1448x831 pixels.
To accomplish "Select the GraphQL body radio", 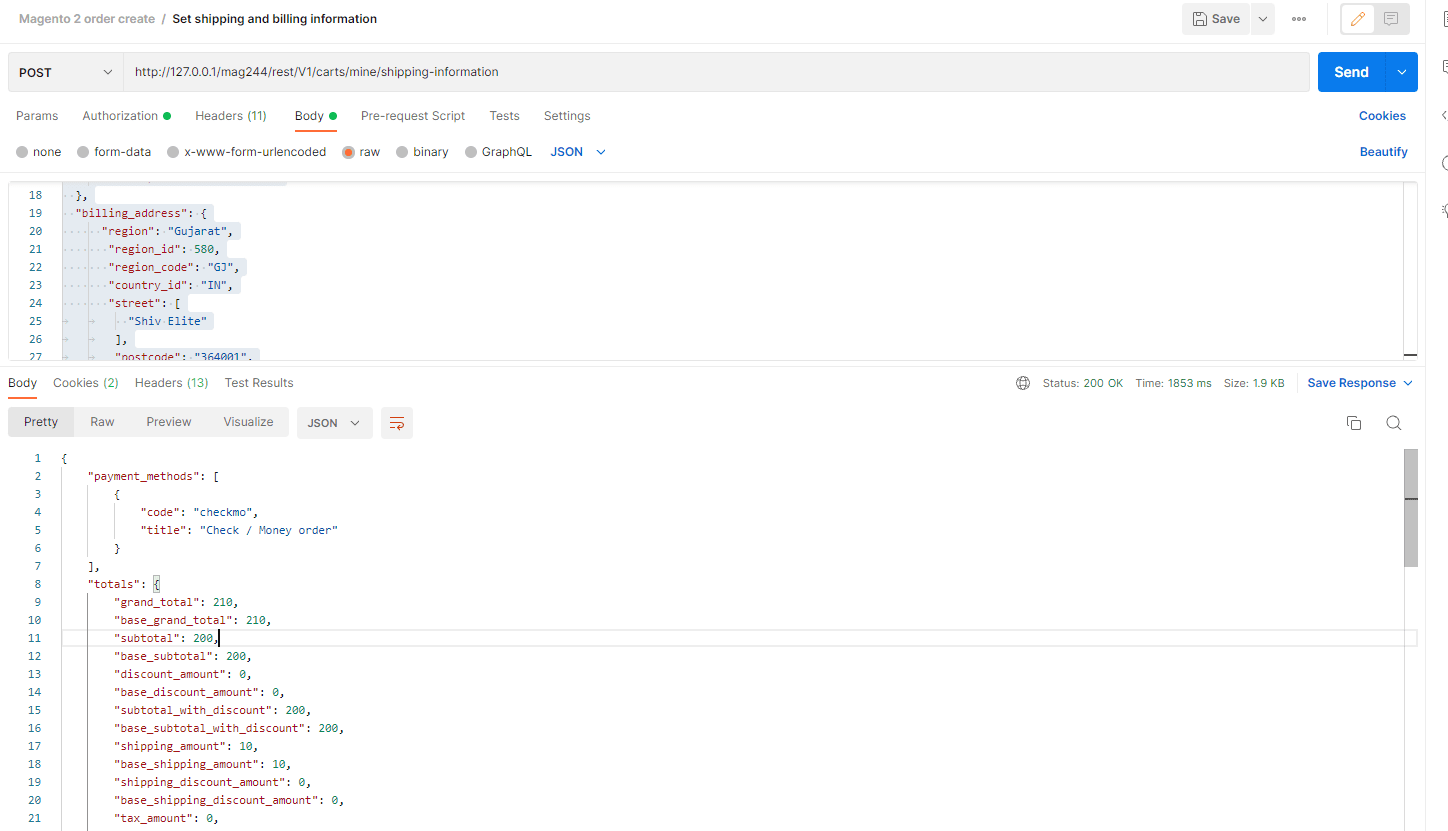I will [x=471, y=152].
